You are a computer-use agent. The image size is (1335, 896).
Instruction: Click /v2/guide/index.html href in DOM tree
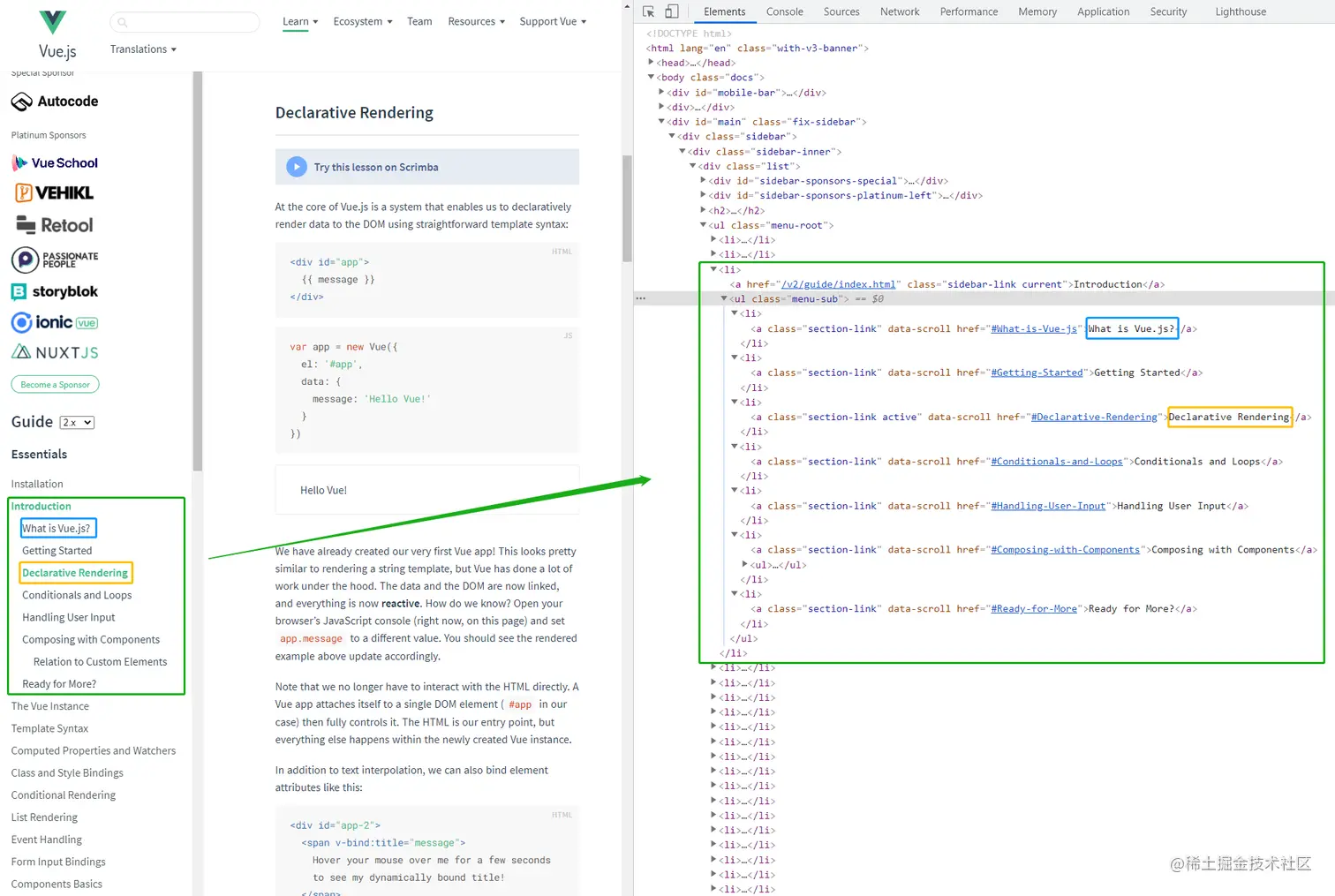click(x=839, y=284)
